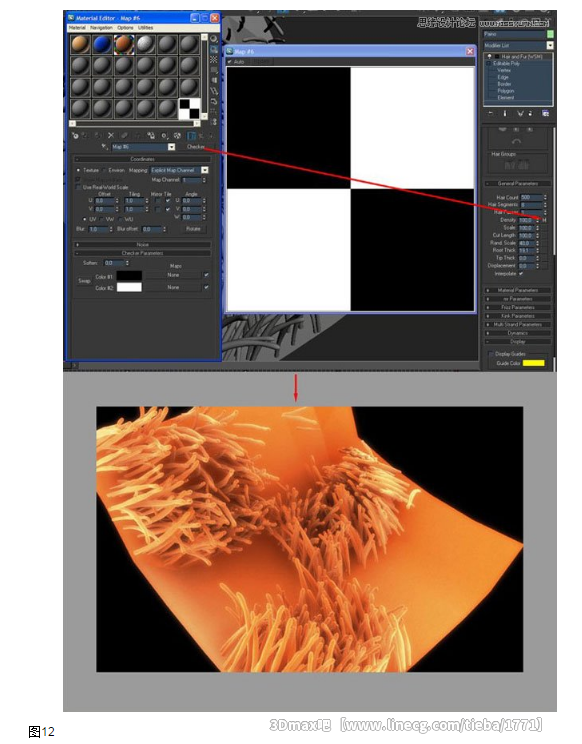Toggle U Mirror checkbox
Screen dimensions: 582x744
coord(157,201)
